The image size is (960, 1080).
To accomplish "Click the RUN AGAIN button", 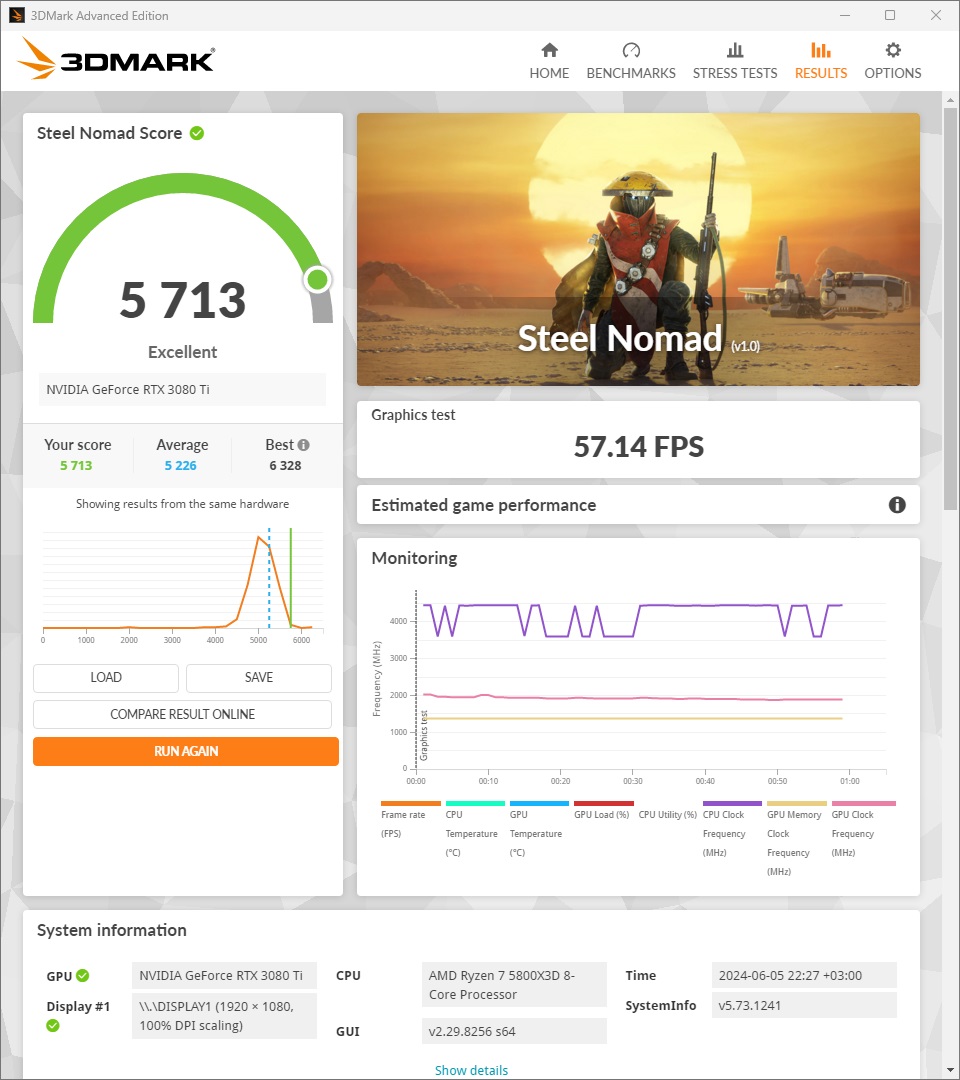I will 186,751.
